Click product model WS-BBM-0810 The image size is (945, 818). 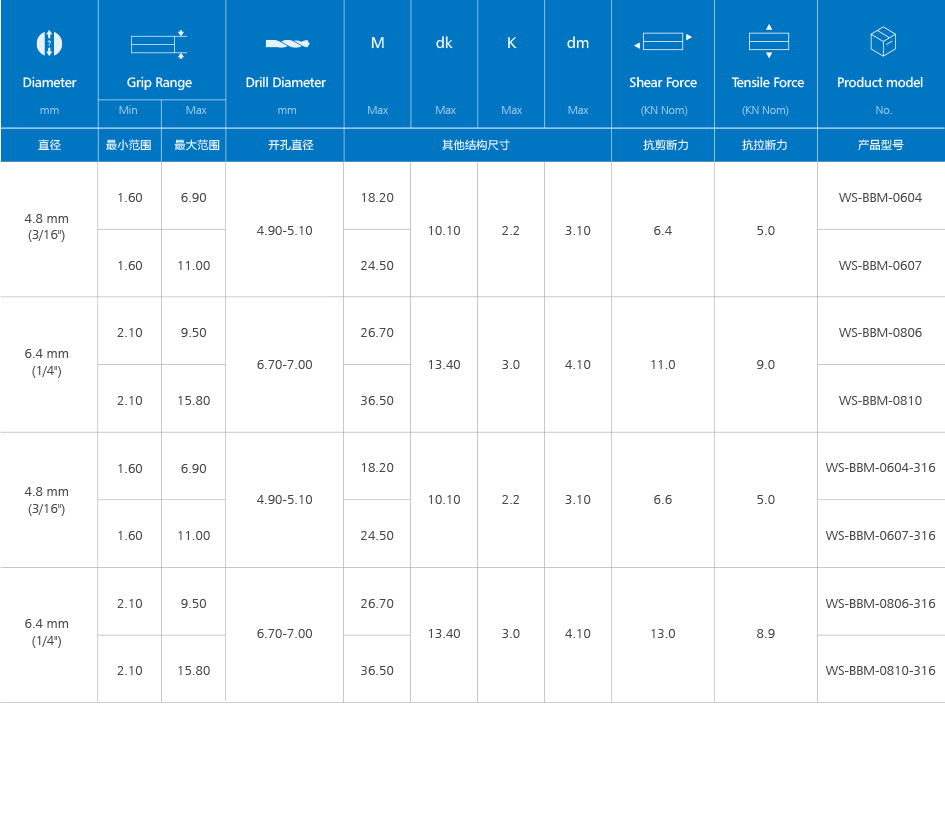pyautogui.click(x=880, y=400)
